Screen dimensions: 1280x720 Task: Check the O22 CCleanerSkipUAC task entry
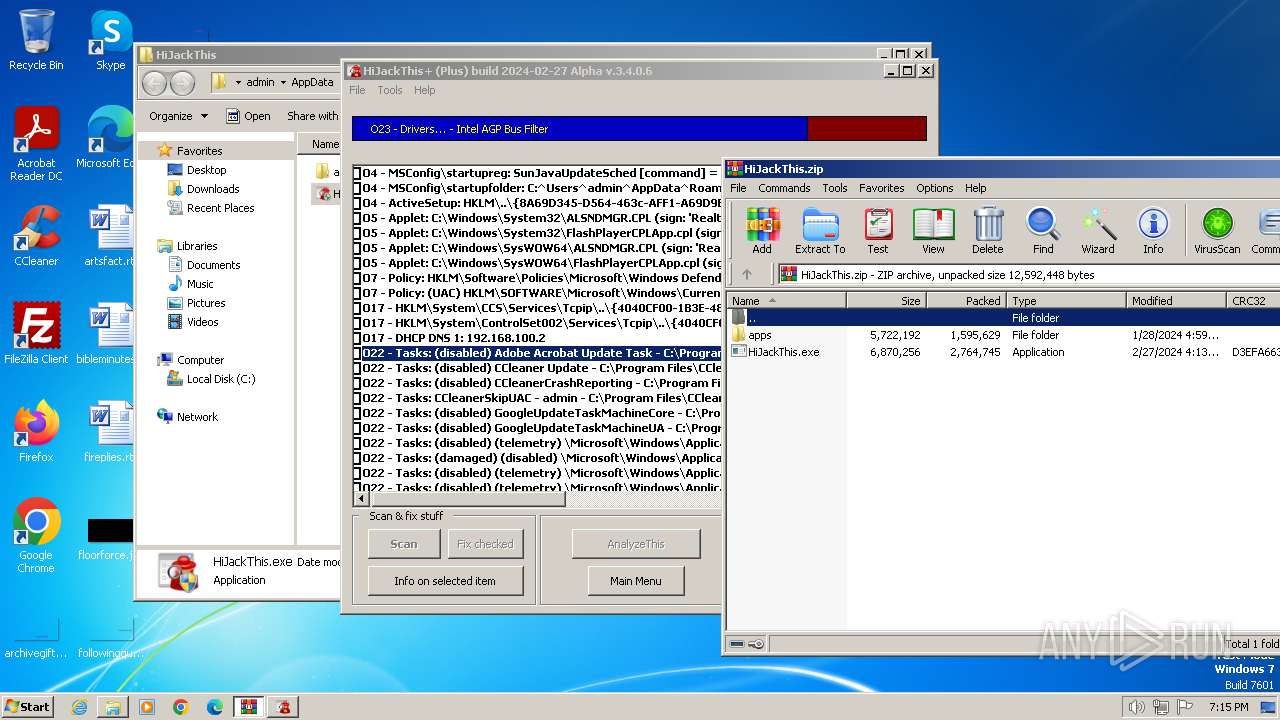[x=357, y=398]
